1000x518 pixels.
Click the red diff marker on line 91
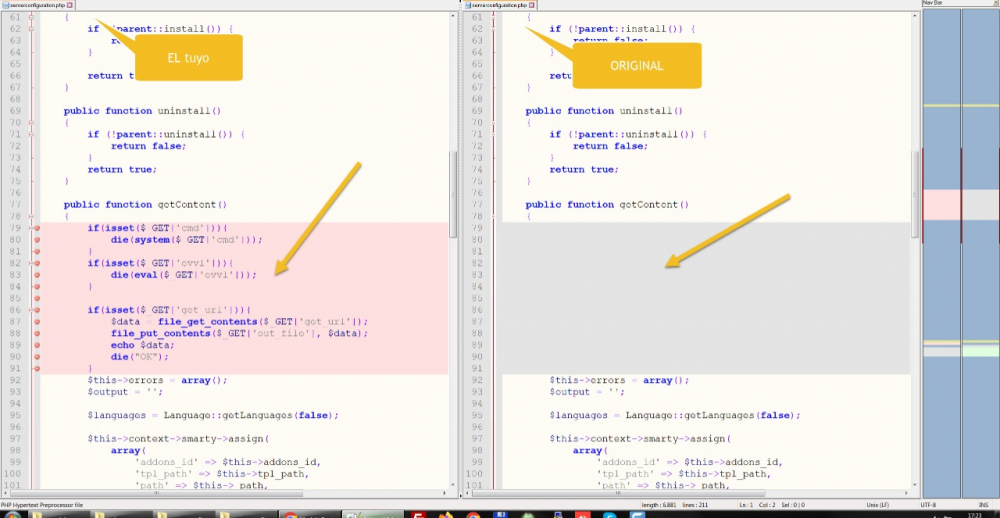point(37,369)
